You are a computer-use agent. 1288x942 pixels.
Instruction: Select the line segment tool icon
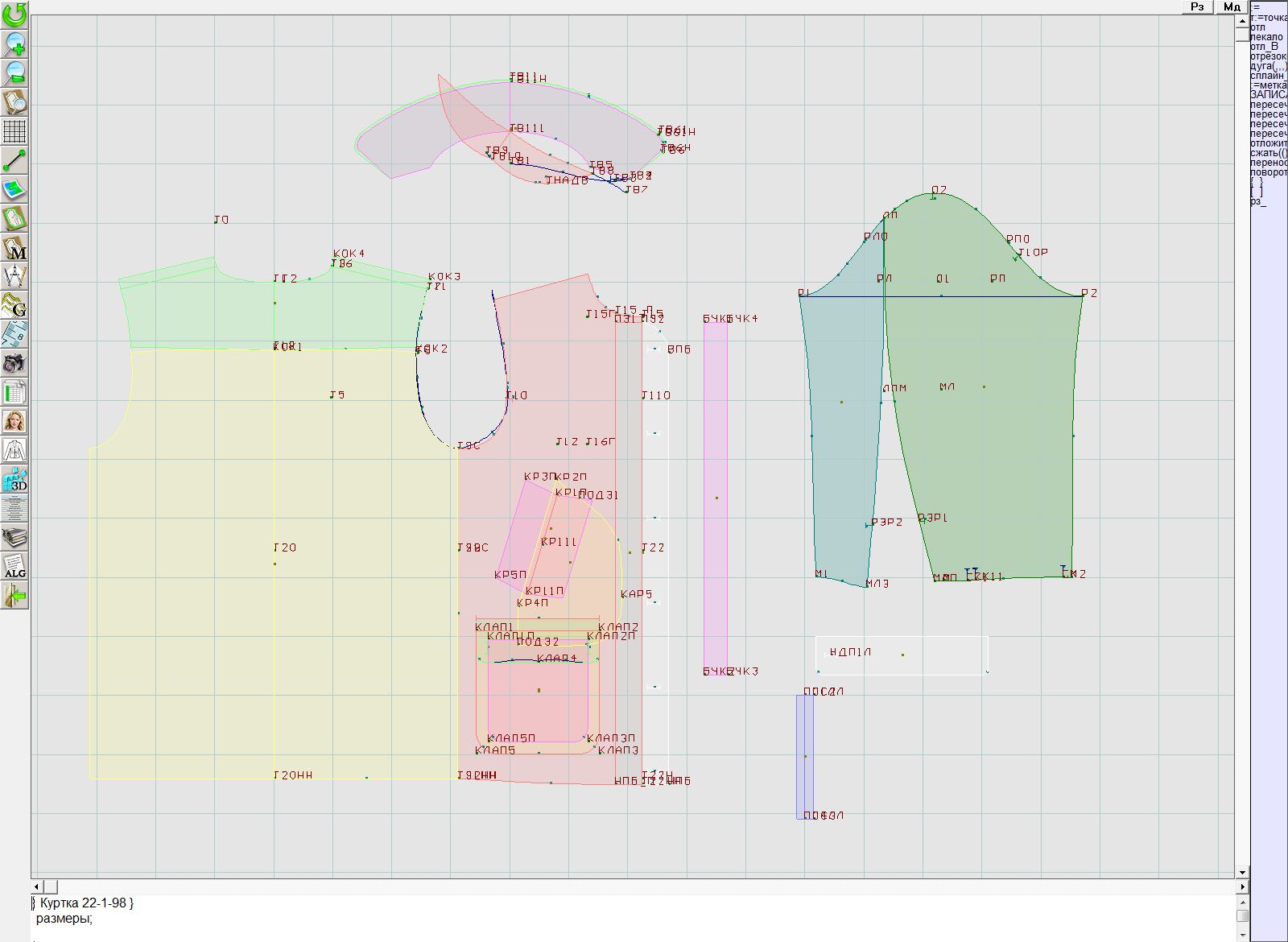[x=14, y=160]
